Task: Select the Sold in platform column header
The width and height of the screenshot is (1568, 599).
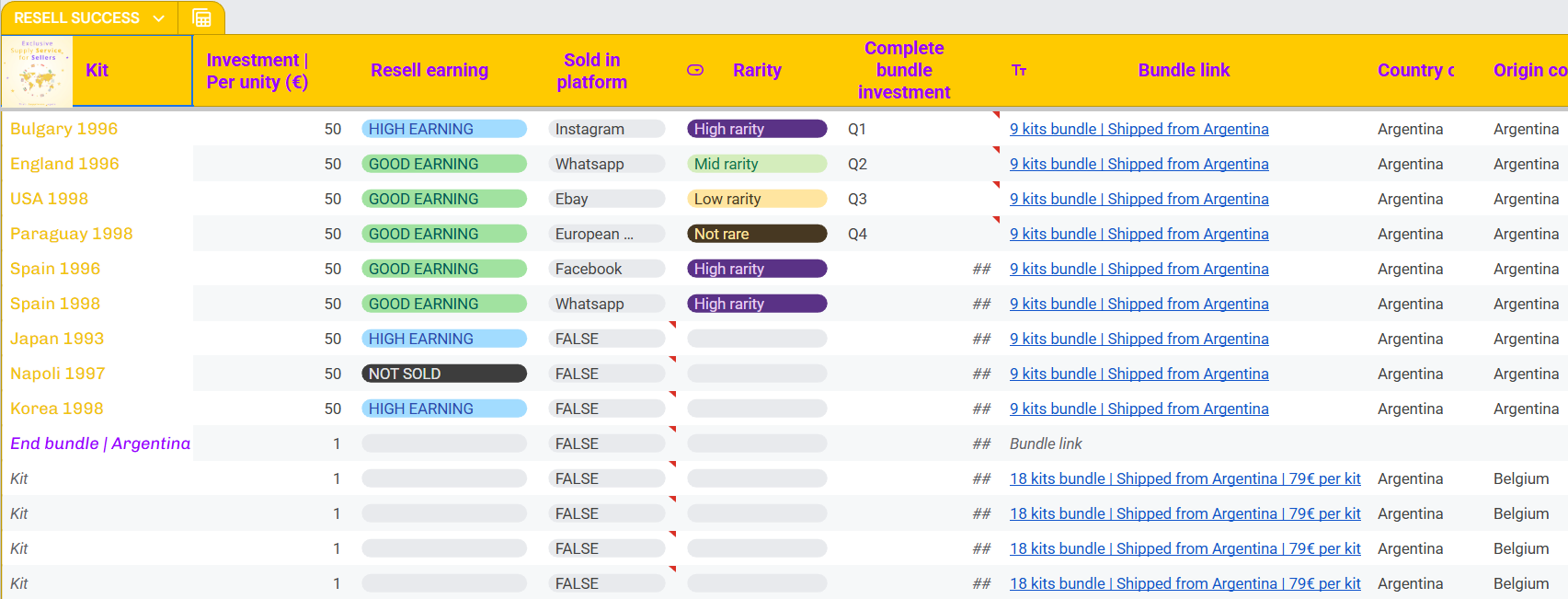Action: pyautogui.click(x=591, y=71)
